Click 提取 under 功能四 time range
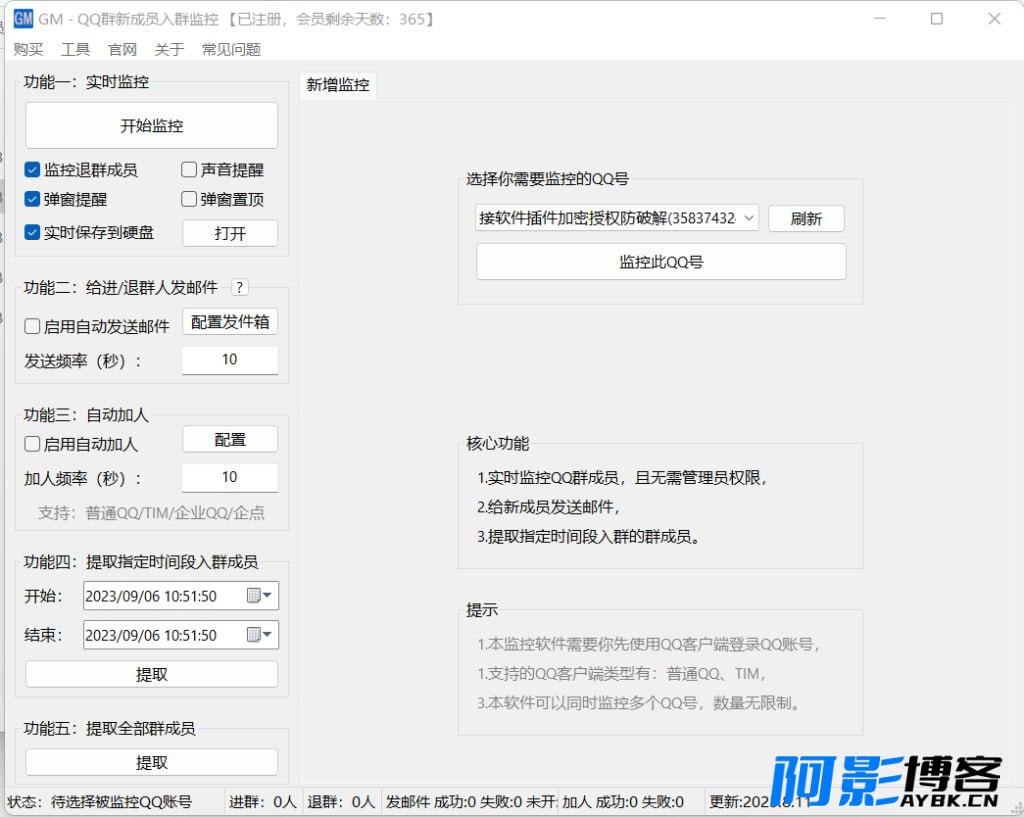Image resolution: width=1024 pixels, height=817 pixels. pos(152,674)
